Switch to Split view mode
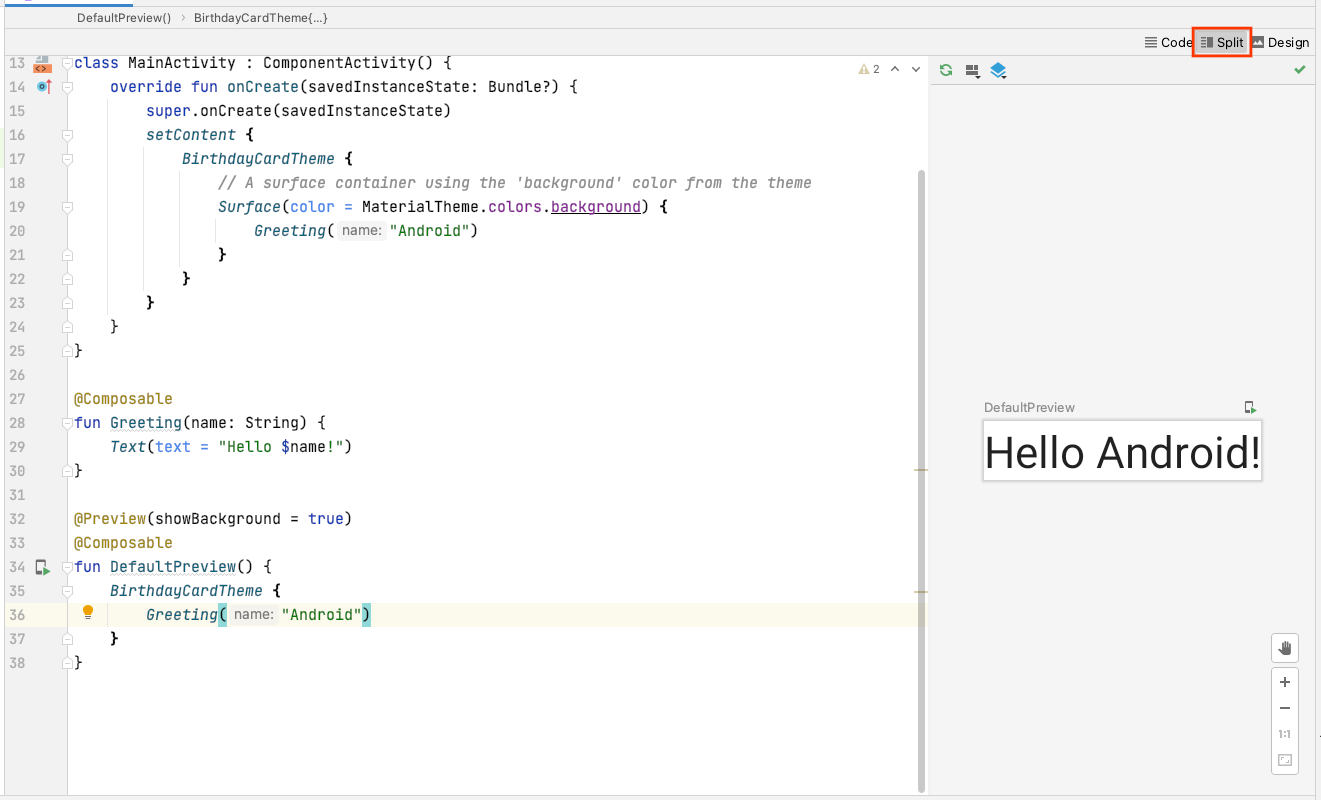Image resolution: width=1321 pixels, height=800 pixels. [x=1222, y=42]
